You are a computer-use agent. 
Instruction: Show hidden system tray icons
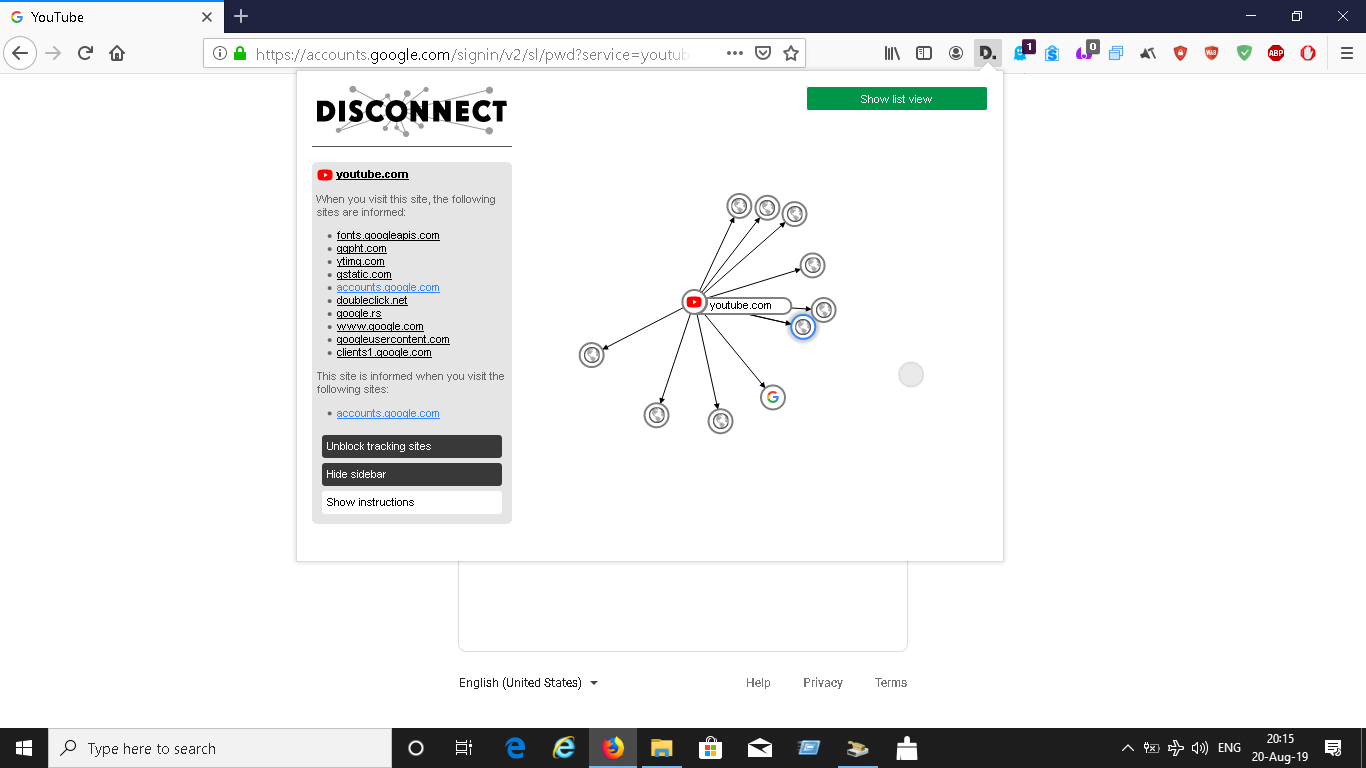coord(1128,748)
